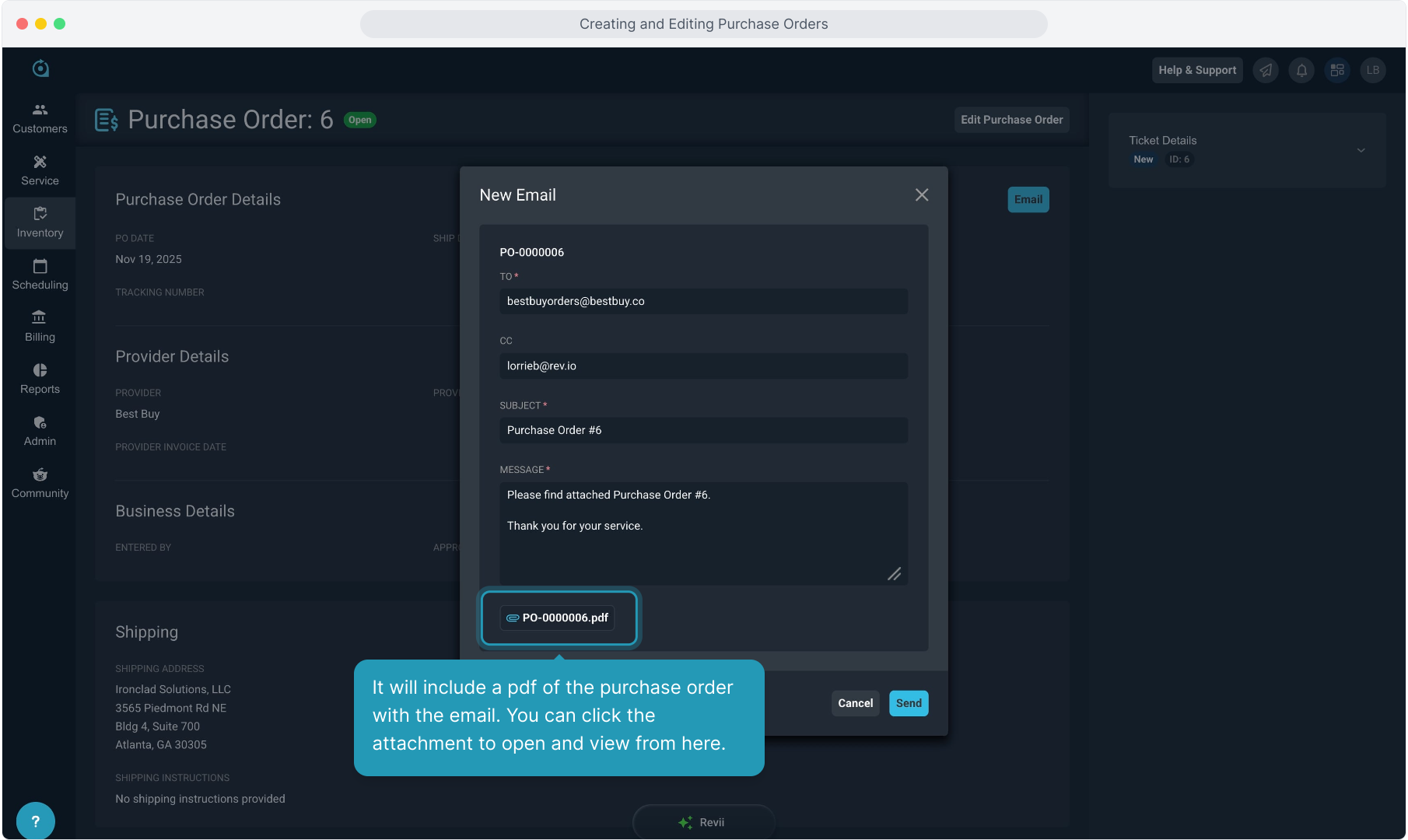Click the Bldg 4, Suite 700 address line
This screenshot has width=1408, height=840.
[158, 726]
